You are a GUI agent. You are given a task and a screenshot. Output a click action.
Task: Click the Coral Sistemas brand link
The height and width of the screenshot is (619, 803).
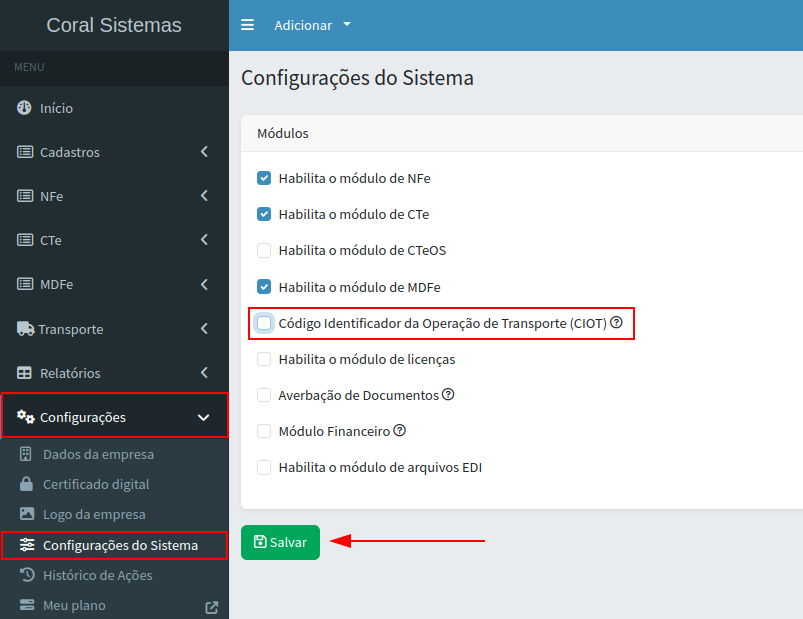pyautogui.click(x=114, y=25)
